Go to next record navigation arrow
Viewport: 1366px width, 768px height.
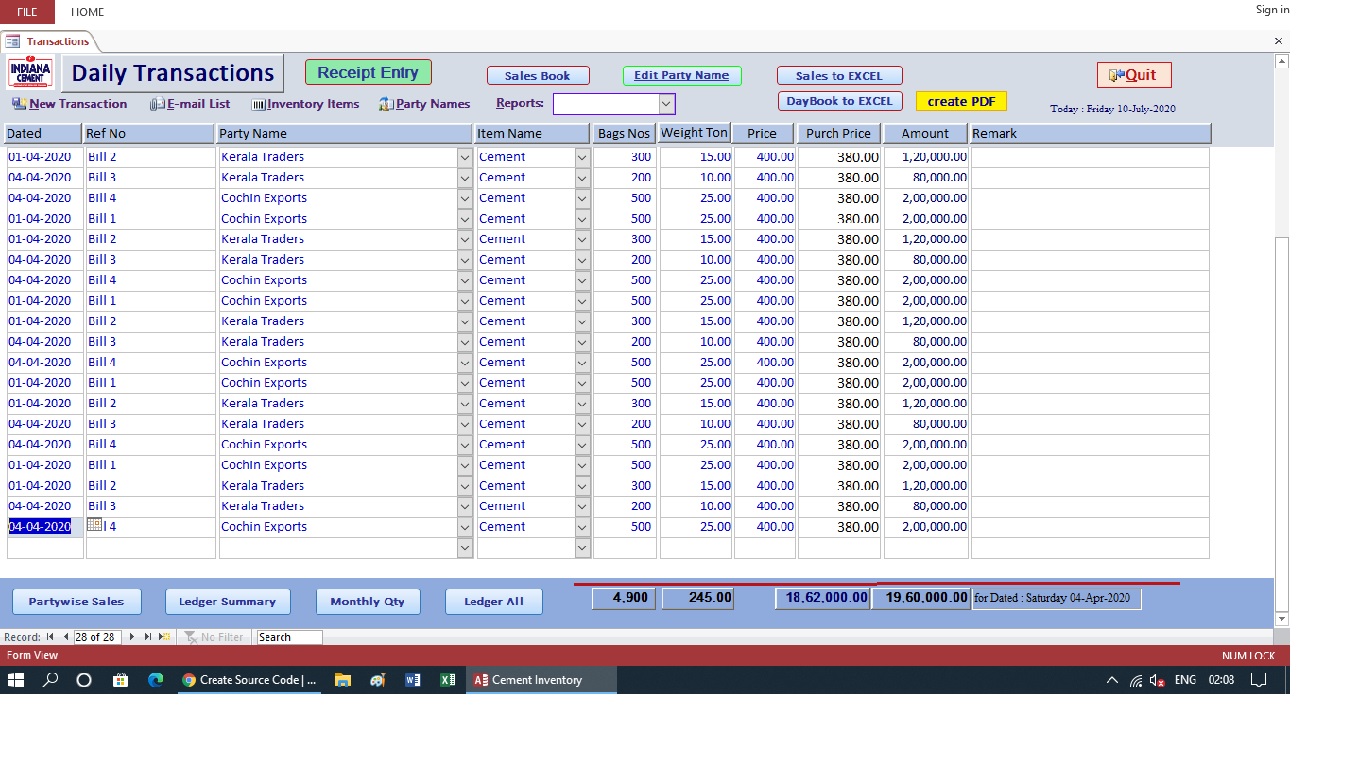131,637
